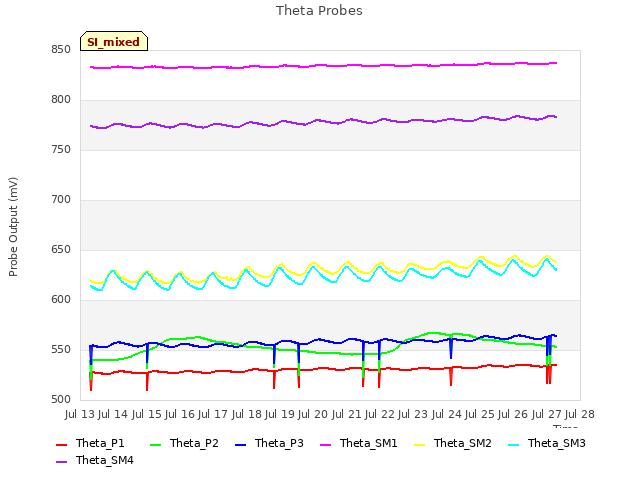Click the yellow Theta_SM2 legend swatch
The width and height of the screenshot is (640, 480).
click(x=419, y=444)
